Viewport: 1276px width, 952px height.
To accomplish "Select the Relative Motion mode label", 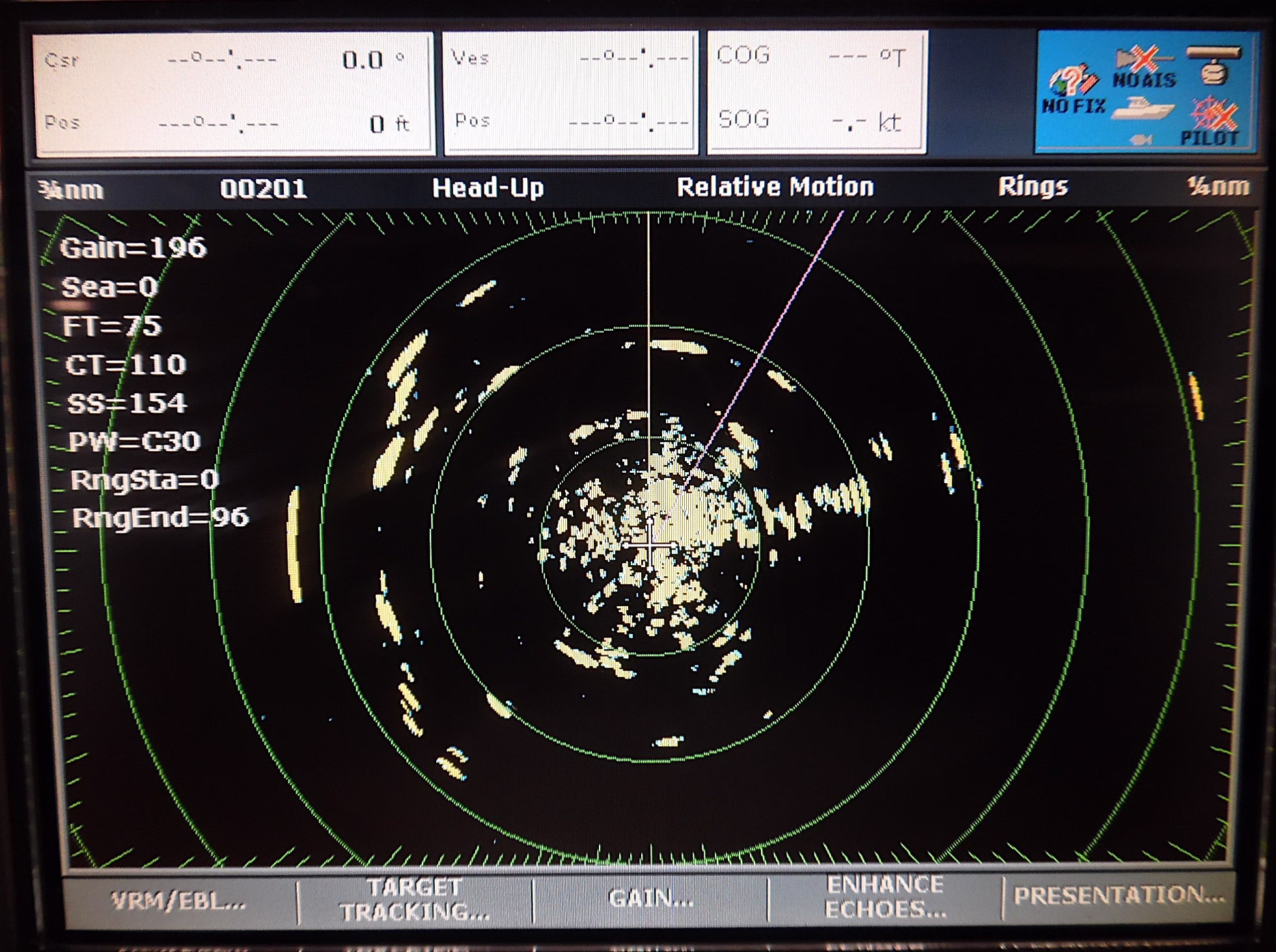I will coord(775,187).
